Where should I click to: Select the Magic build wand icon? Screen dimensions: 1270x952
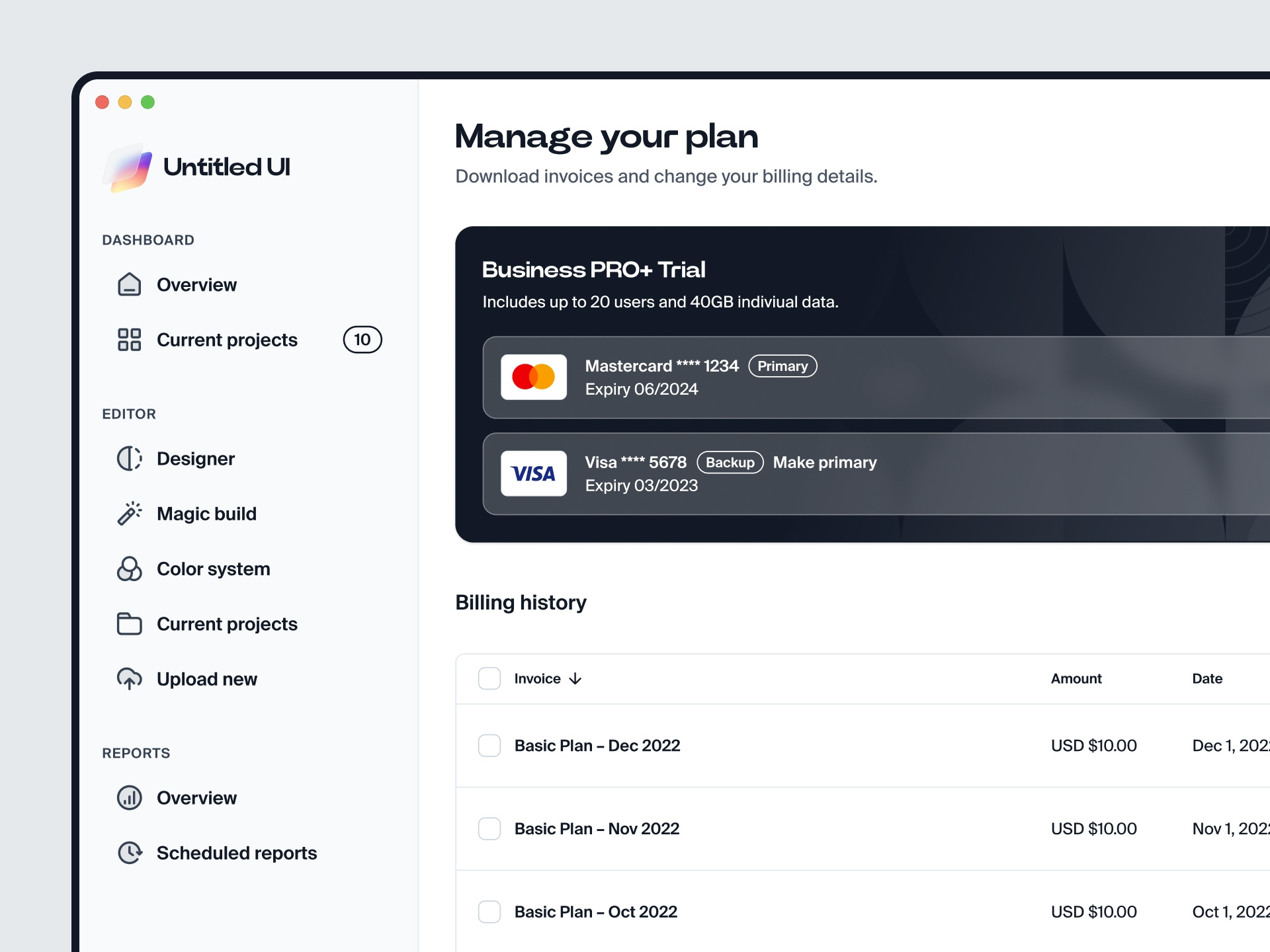pyautogui.click(x=129, y=514)
